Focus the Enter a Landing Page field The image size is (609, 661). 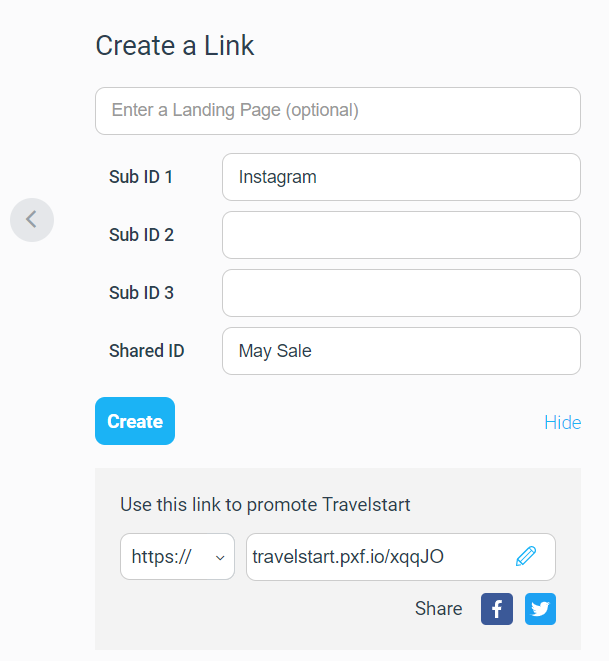pos(338,111)
